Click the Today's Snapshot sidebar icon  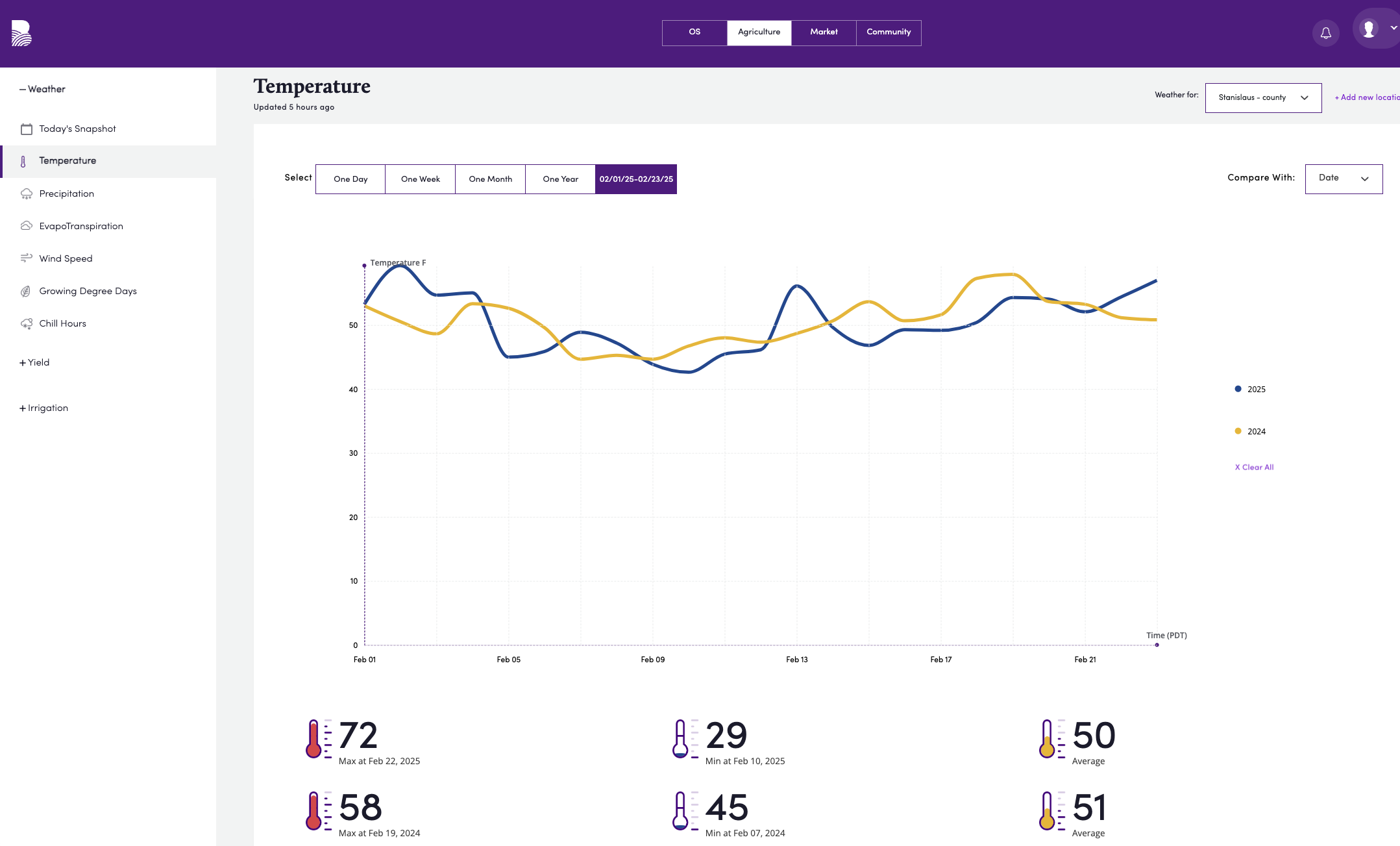[x=26, y=128]
